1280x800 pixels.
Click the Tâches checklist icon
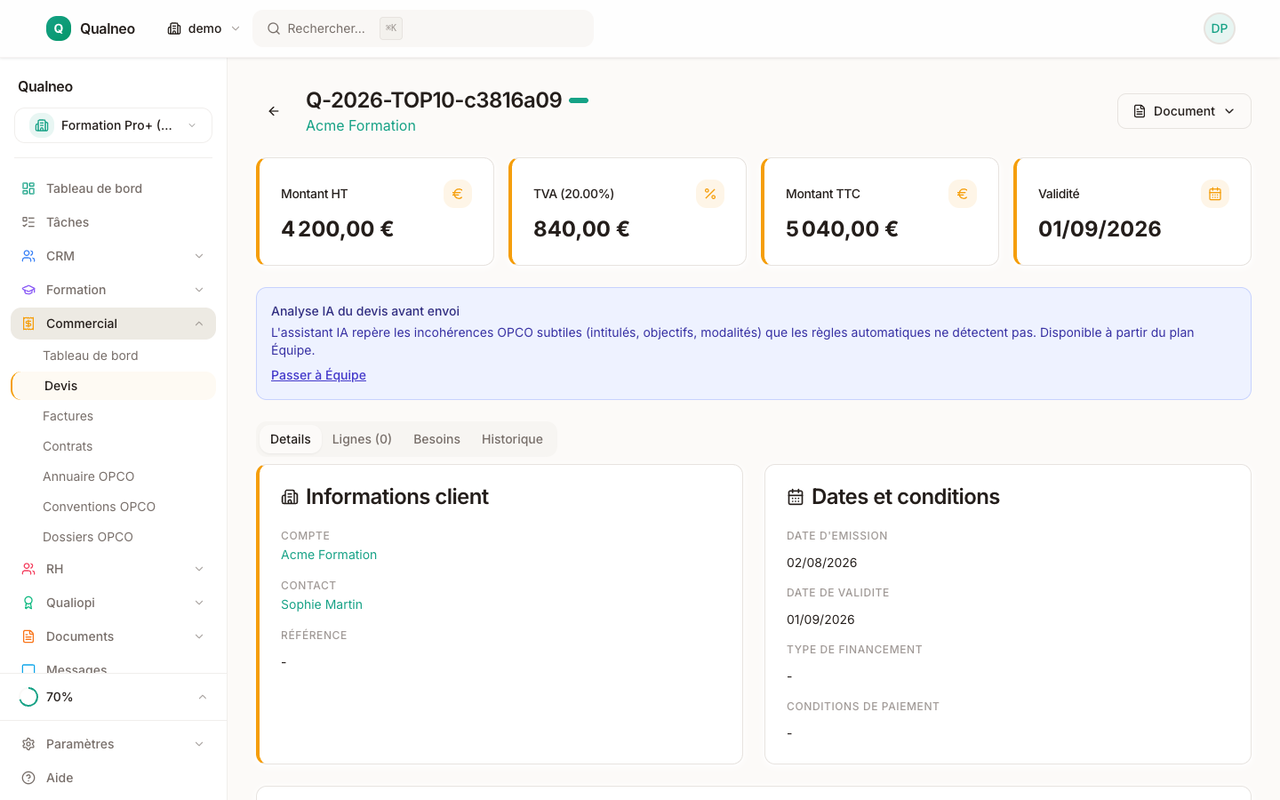[x=28, y=222]
